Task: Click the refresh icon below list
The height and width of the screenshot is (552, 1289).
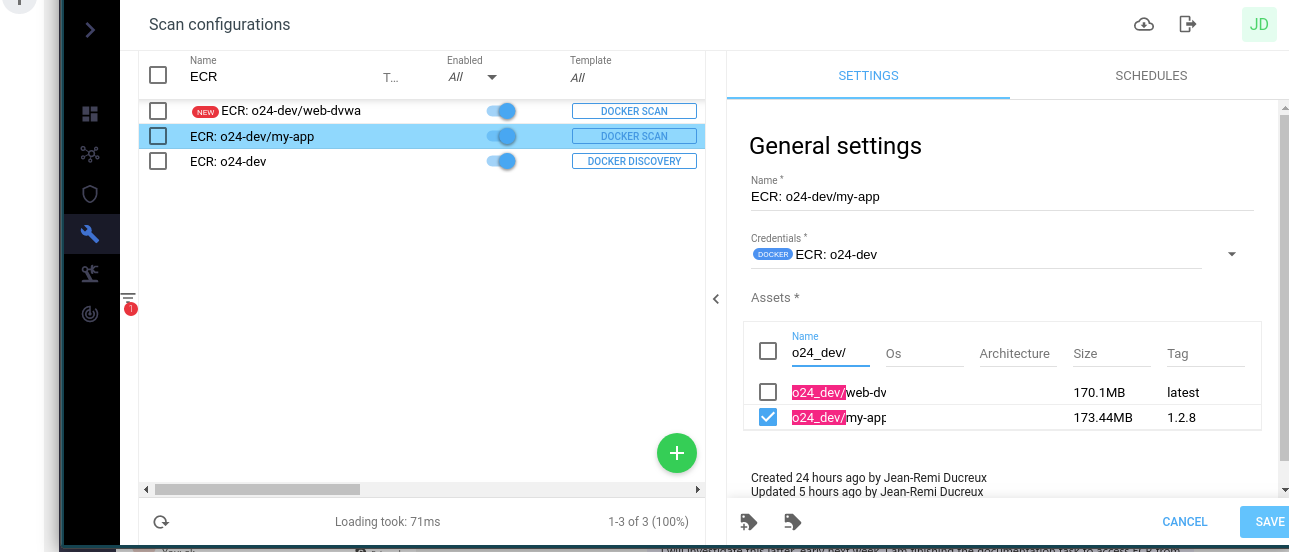Action: (x=160, y=522)
